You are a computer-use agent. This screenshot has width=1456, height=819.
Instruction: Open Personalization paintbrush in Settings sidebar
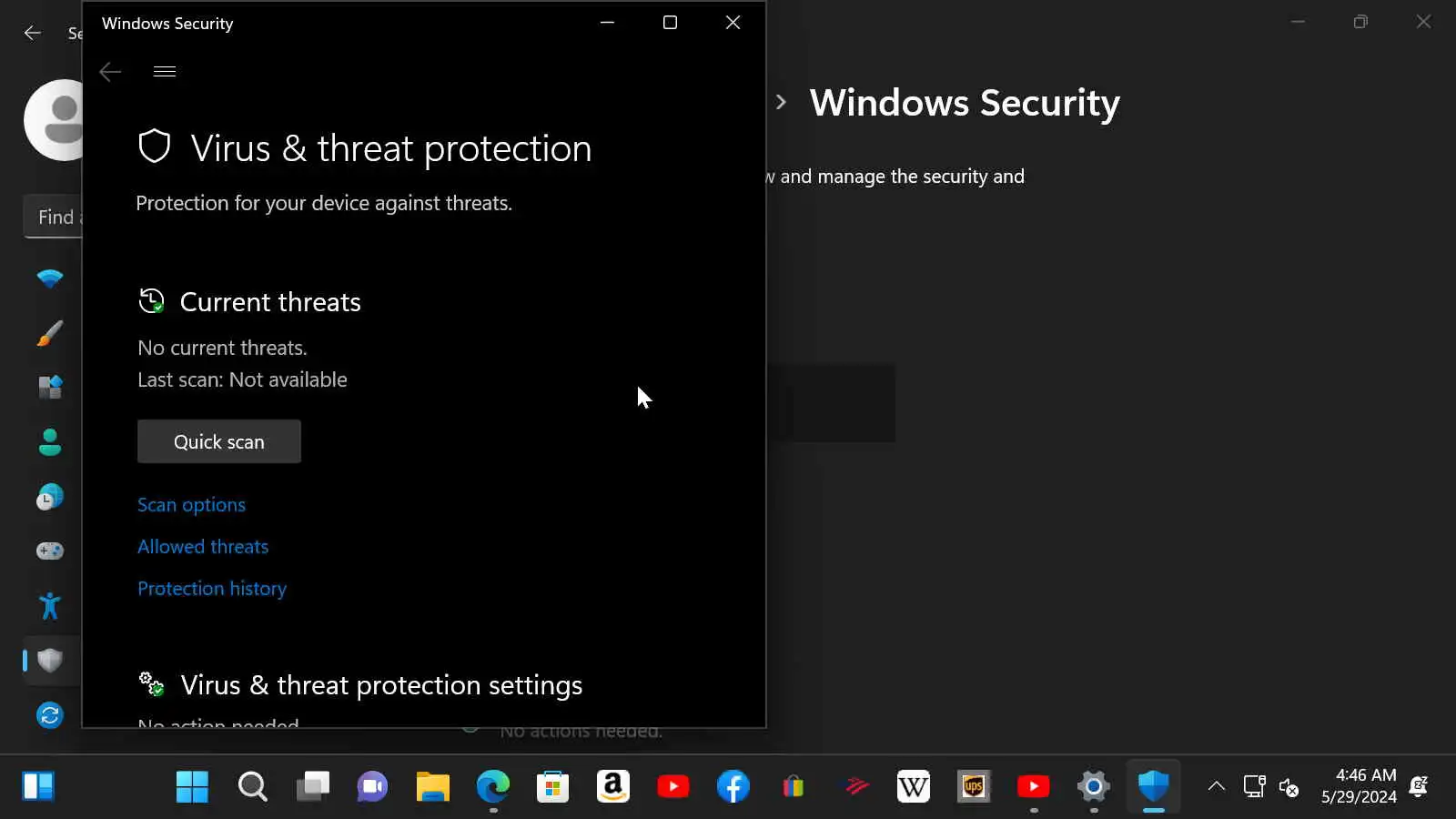click(50, 333)
